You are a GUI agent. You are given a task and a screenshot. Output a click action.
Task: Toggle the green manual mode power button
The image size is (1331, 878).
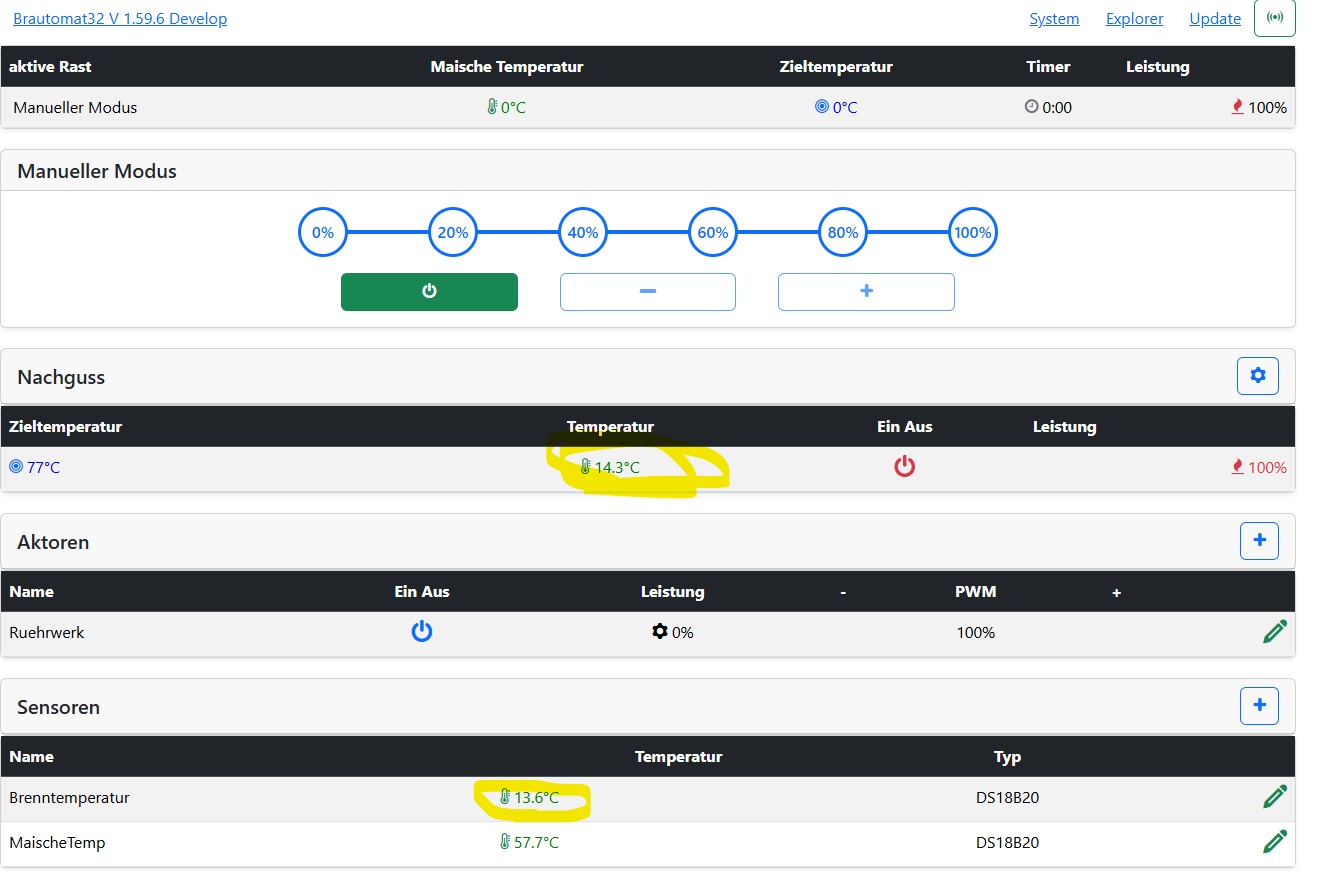point(429,292)
